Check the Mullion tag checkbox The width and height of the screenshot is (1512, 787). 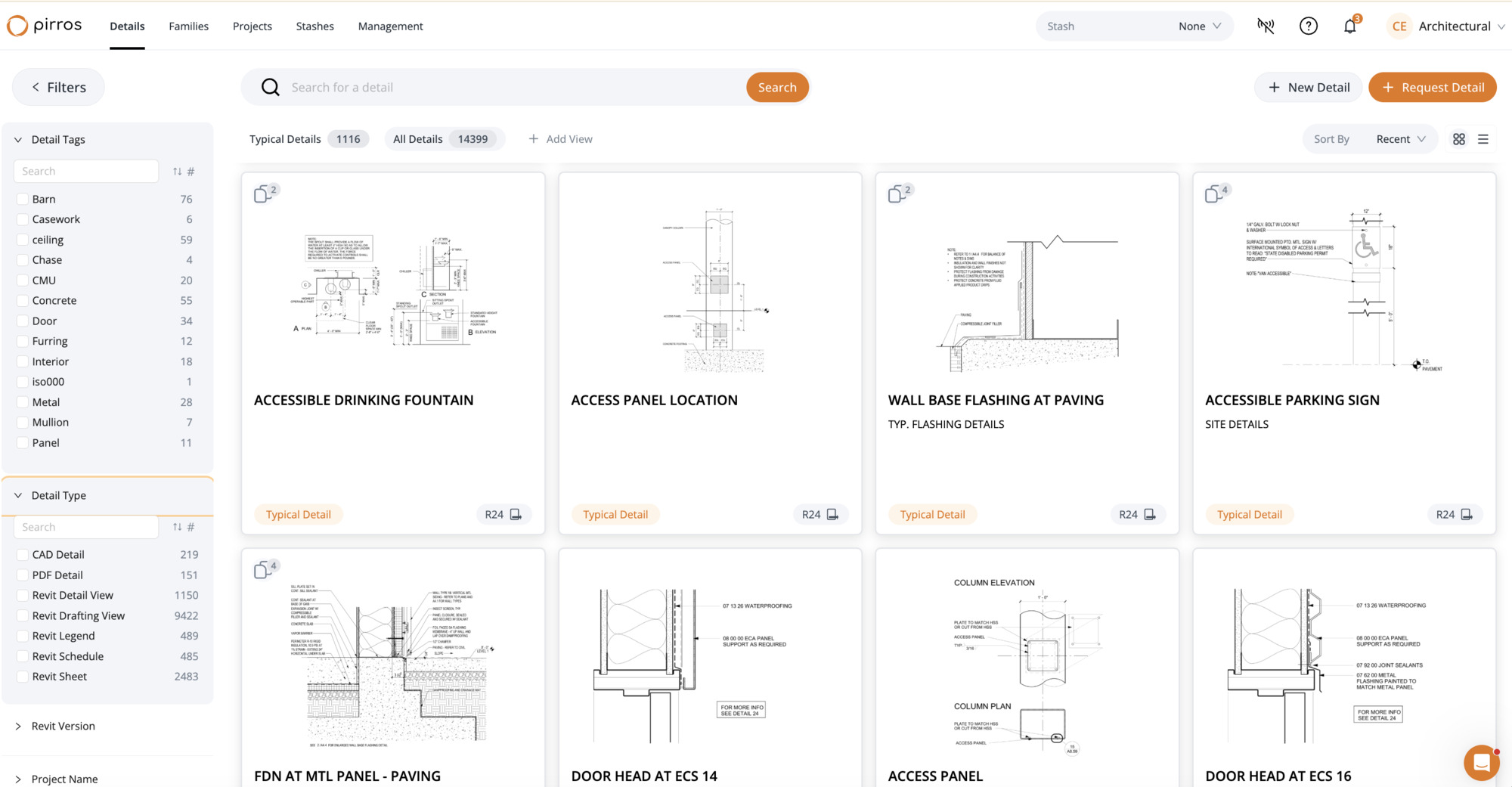(x=22, y=423)
